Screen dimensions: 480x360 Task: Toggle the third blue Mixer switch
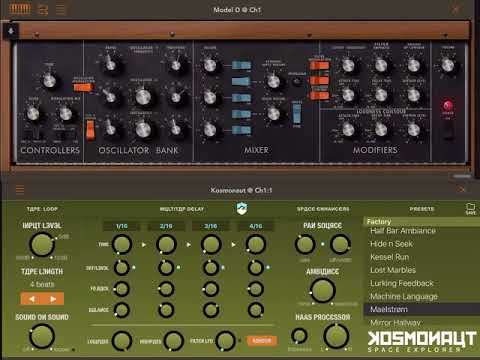pos(241,98)
